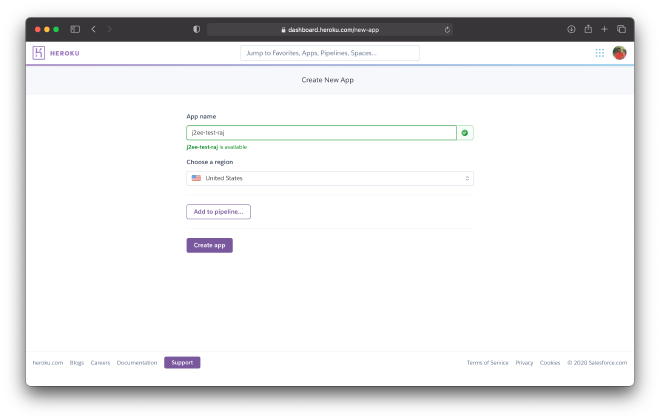Click the Heroku logo icon
Image resolution: width=660 pixels, height=420 pixels.
click(39, 53)
